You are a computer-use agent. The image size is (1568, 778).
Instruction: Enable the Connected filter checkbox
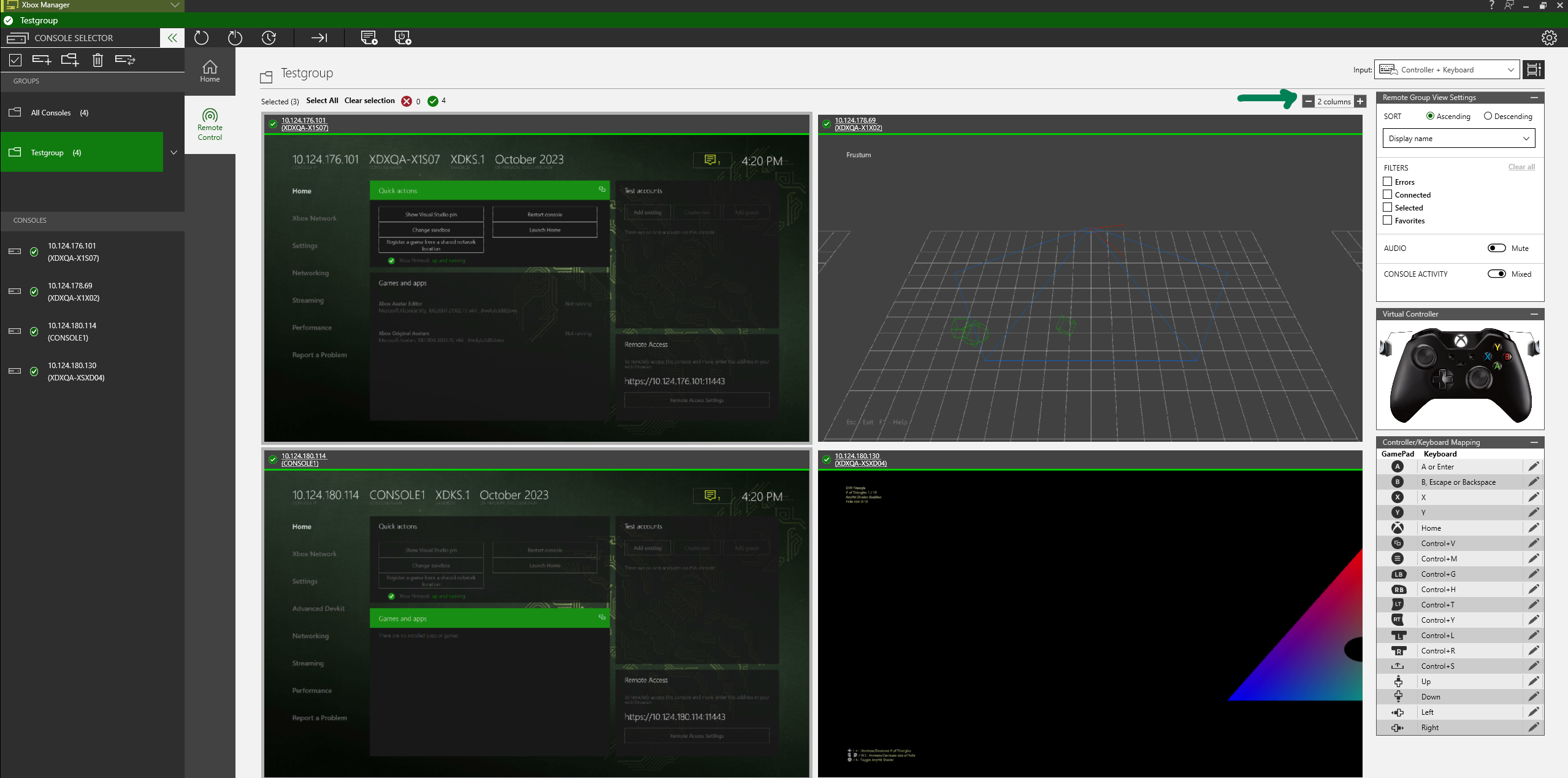click(1387, 194)
